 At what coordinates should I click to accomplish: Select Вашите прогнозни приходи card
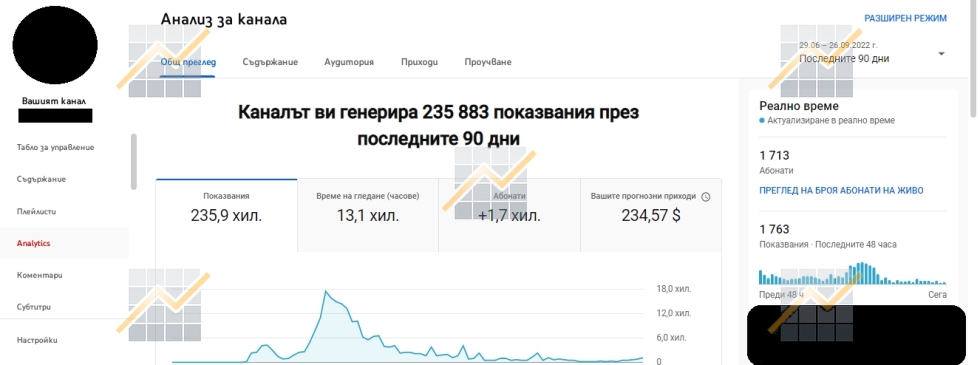[651, 216]
